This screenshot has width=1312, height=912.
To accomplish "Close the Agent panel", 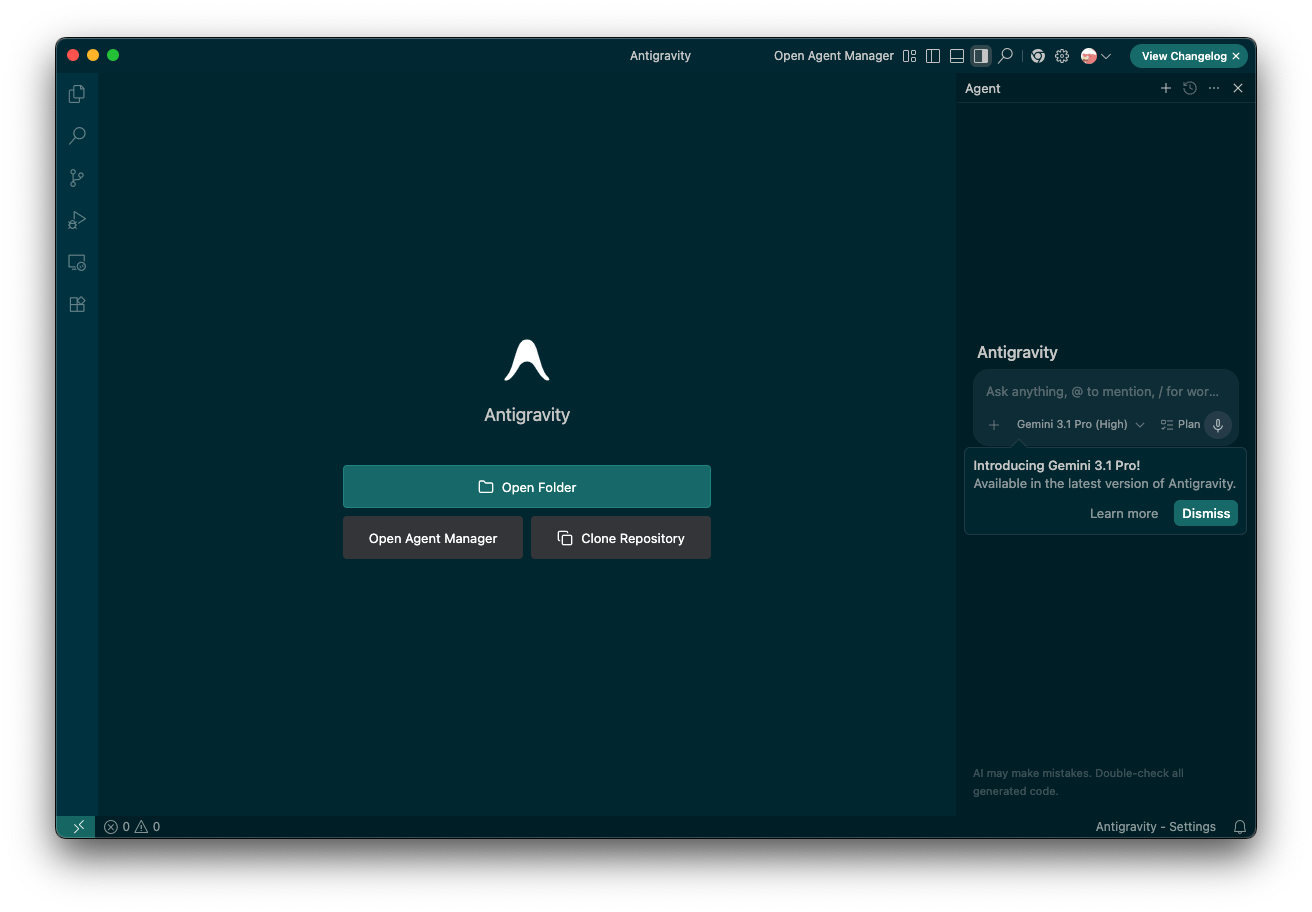I will point(1238,88).
